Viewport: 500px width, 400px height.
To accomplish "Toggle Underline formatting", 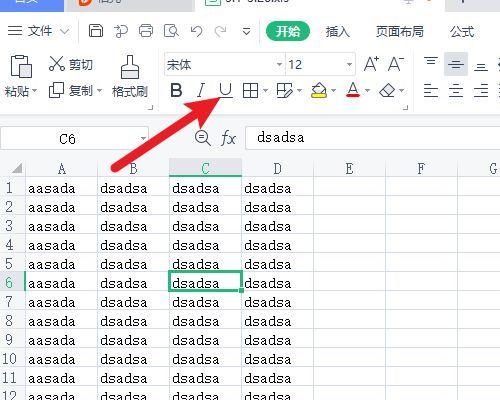I will click(x=225, y=90).
